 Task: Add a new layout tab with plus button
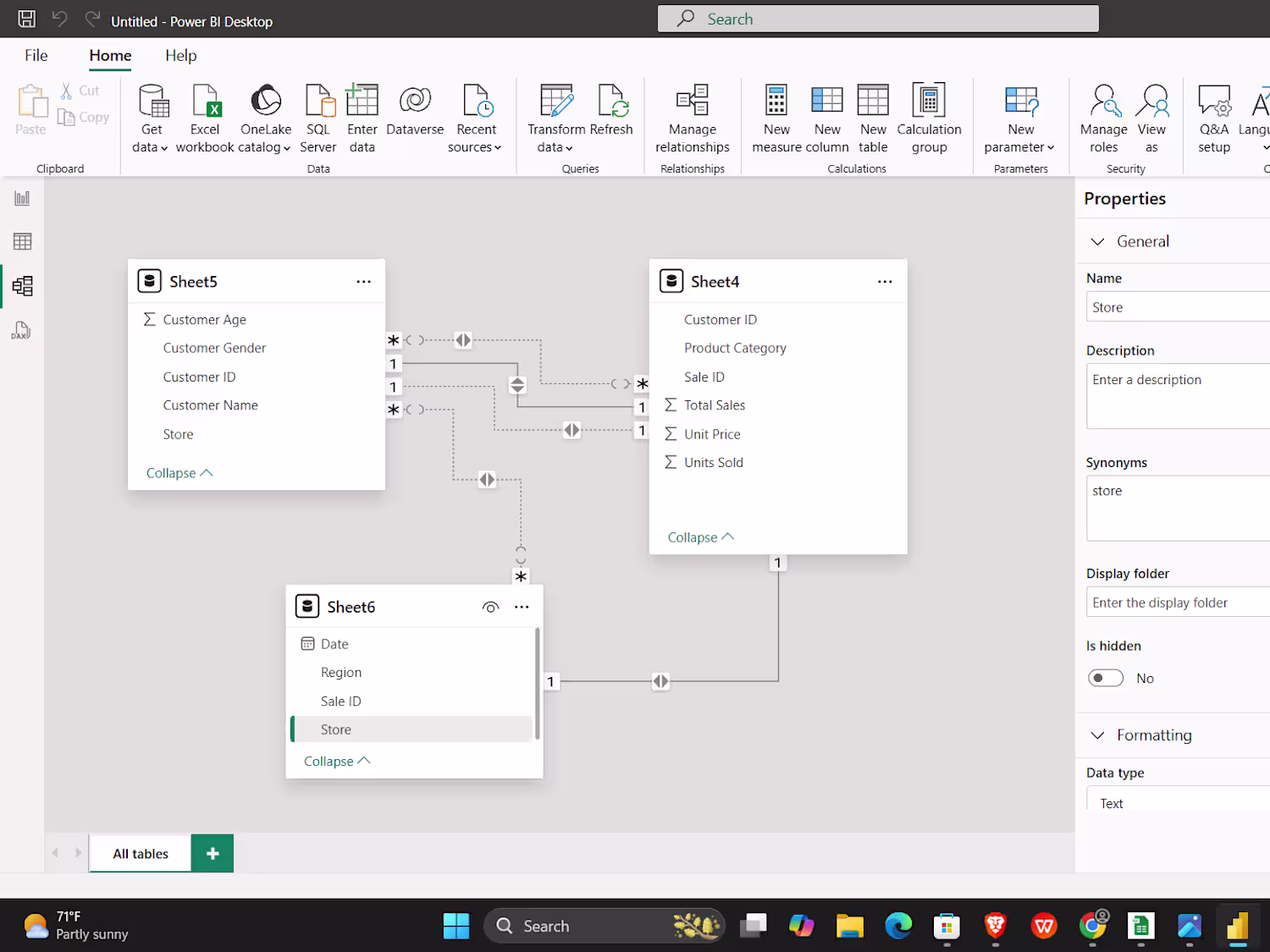tap(213, 853)
